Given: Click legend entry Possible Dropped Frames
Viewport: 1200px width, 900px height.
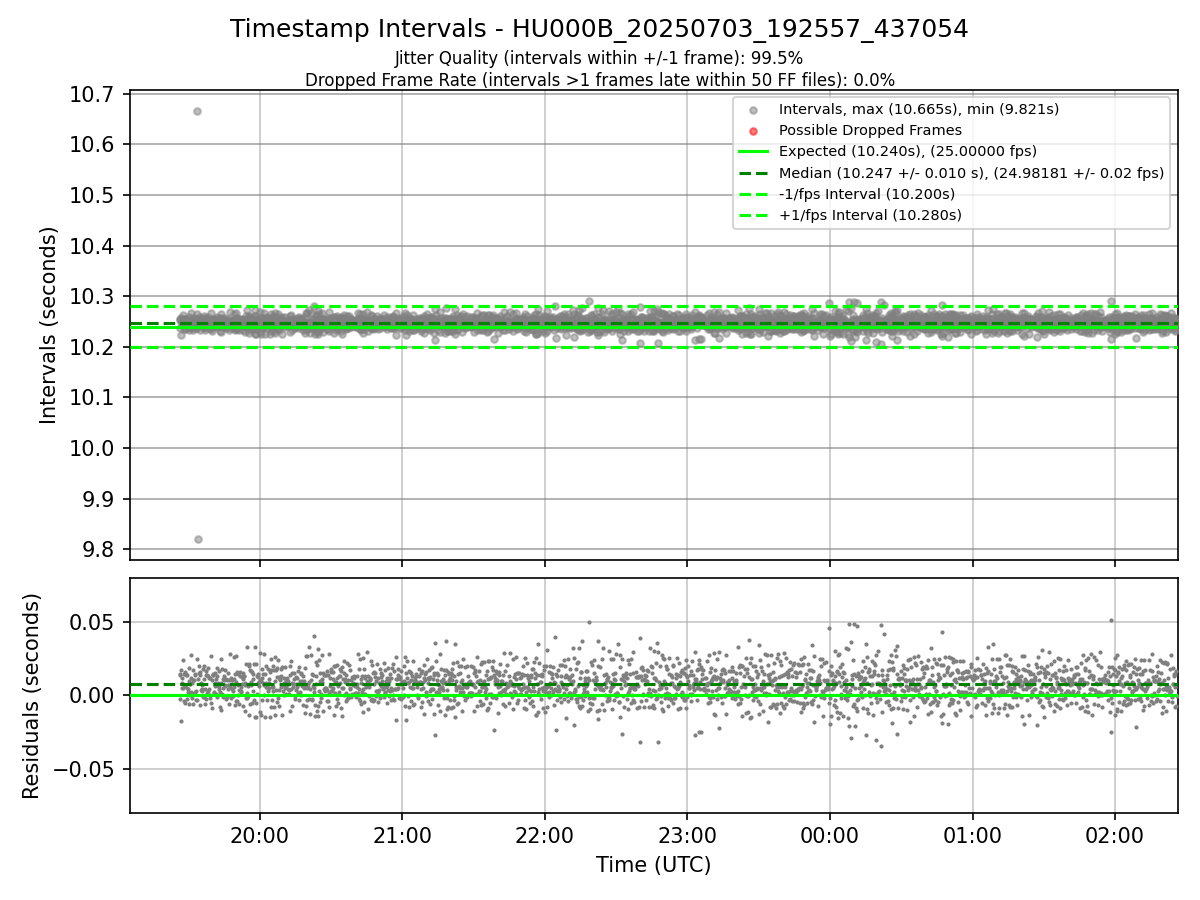Looking at the screenshot, I should 870,130.
